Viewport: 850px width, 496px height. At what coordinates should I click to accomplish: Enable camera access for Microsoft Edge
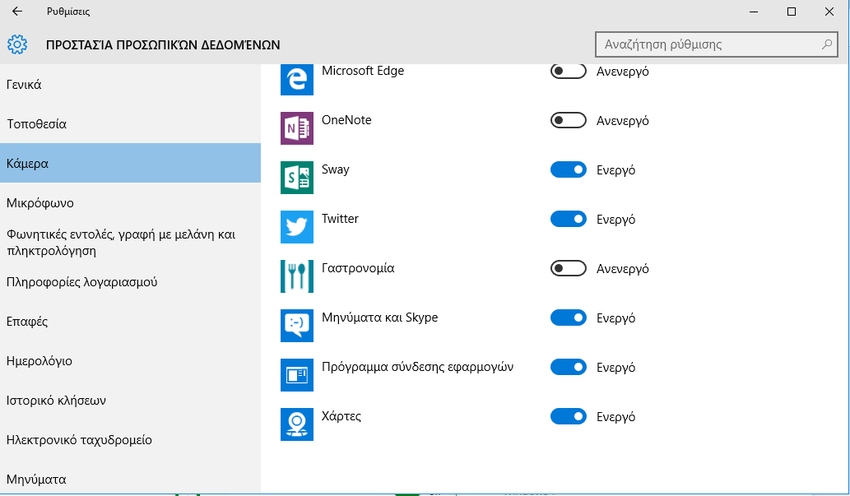click(x=568, y=72)
